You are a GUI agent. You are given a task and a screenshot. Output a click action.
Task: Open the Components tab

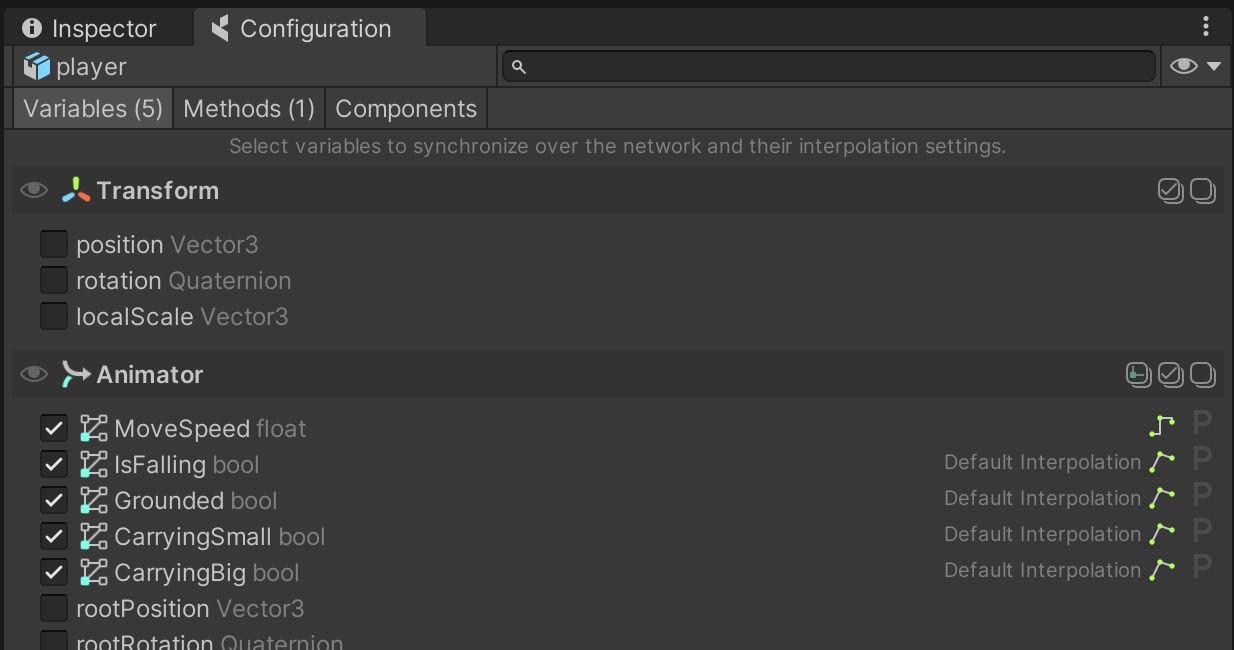pos(406,109)
